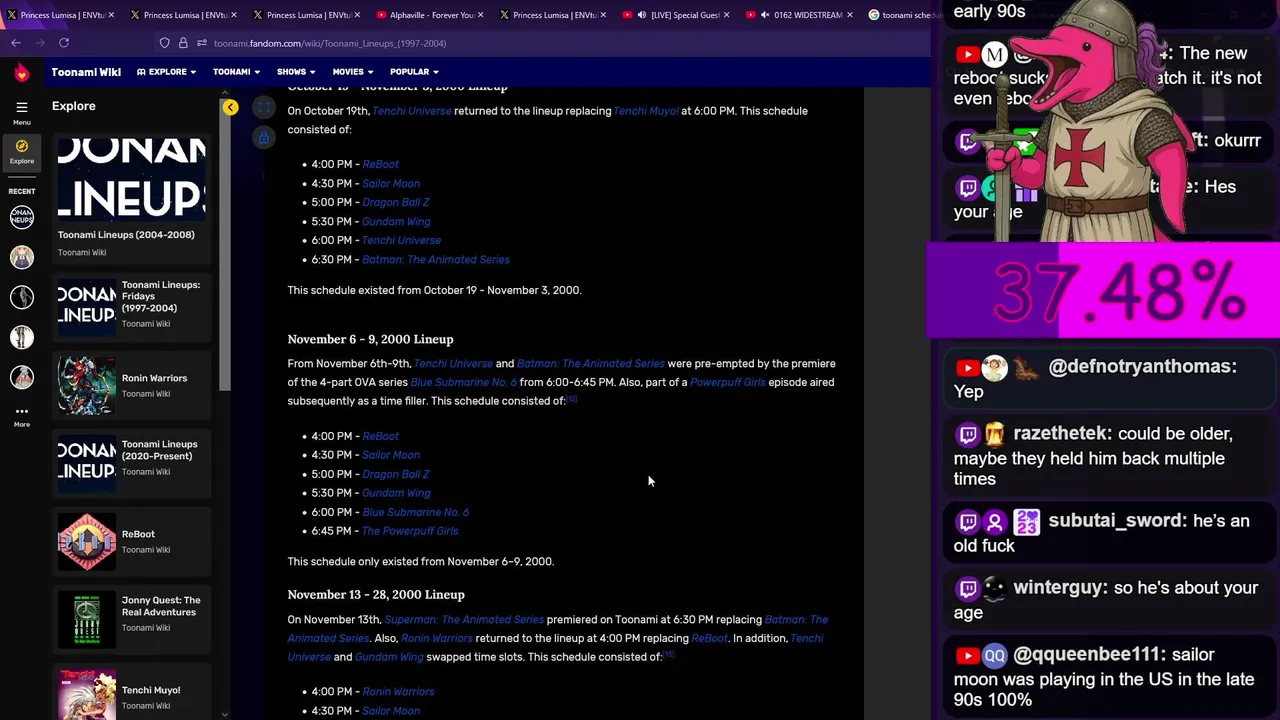Open first recent wiki avatar, Toonami Lineups
Screen dimensions: 1280x720
pyautogui.click(x=22, y=217)
